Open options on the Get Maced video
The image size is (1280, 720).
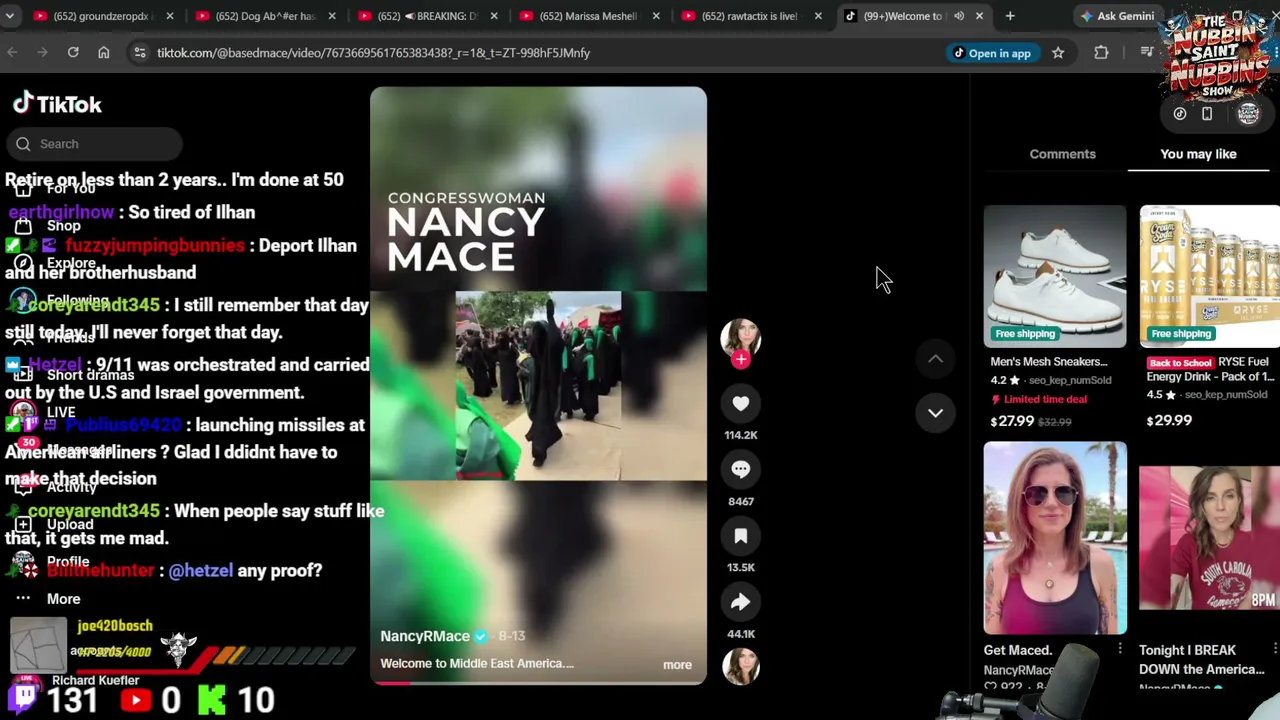1120,650
